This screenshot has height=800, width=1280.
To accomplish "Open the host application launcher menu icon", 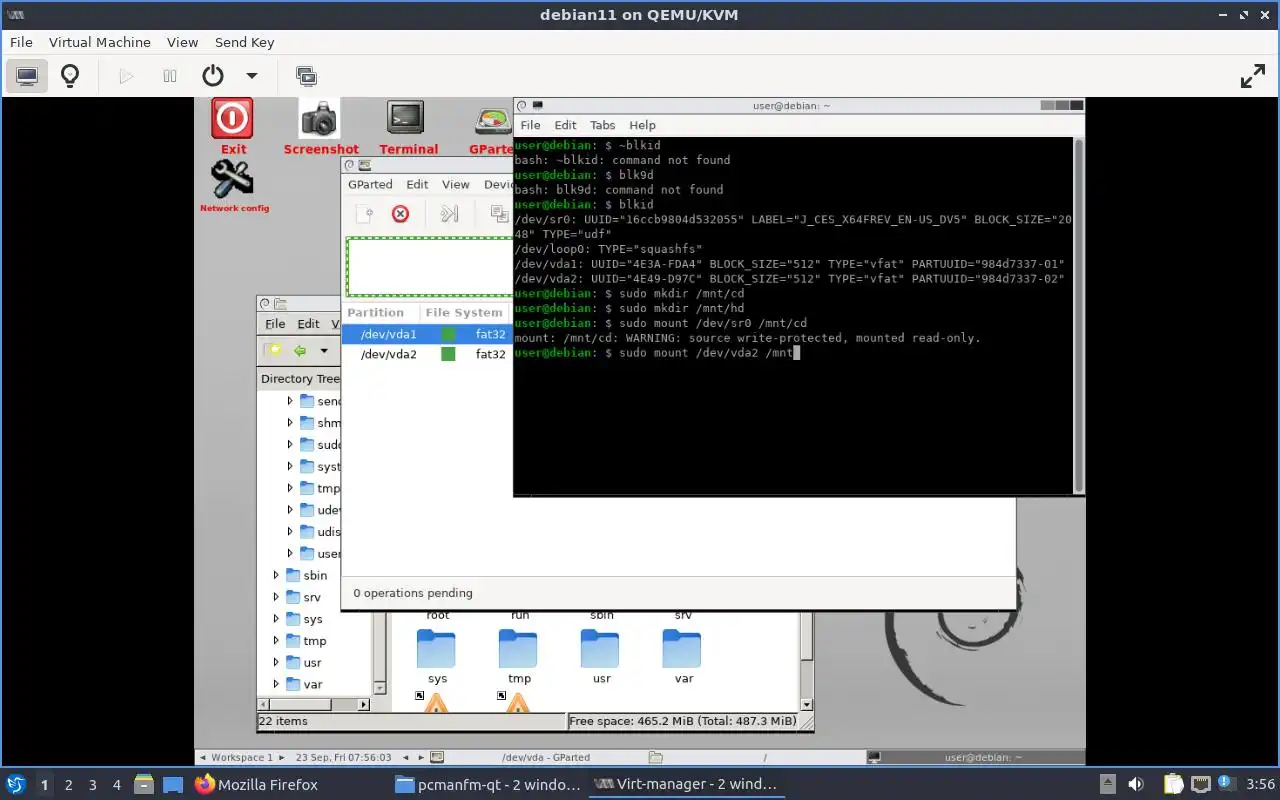I will tap(15, 785).
